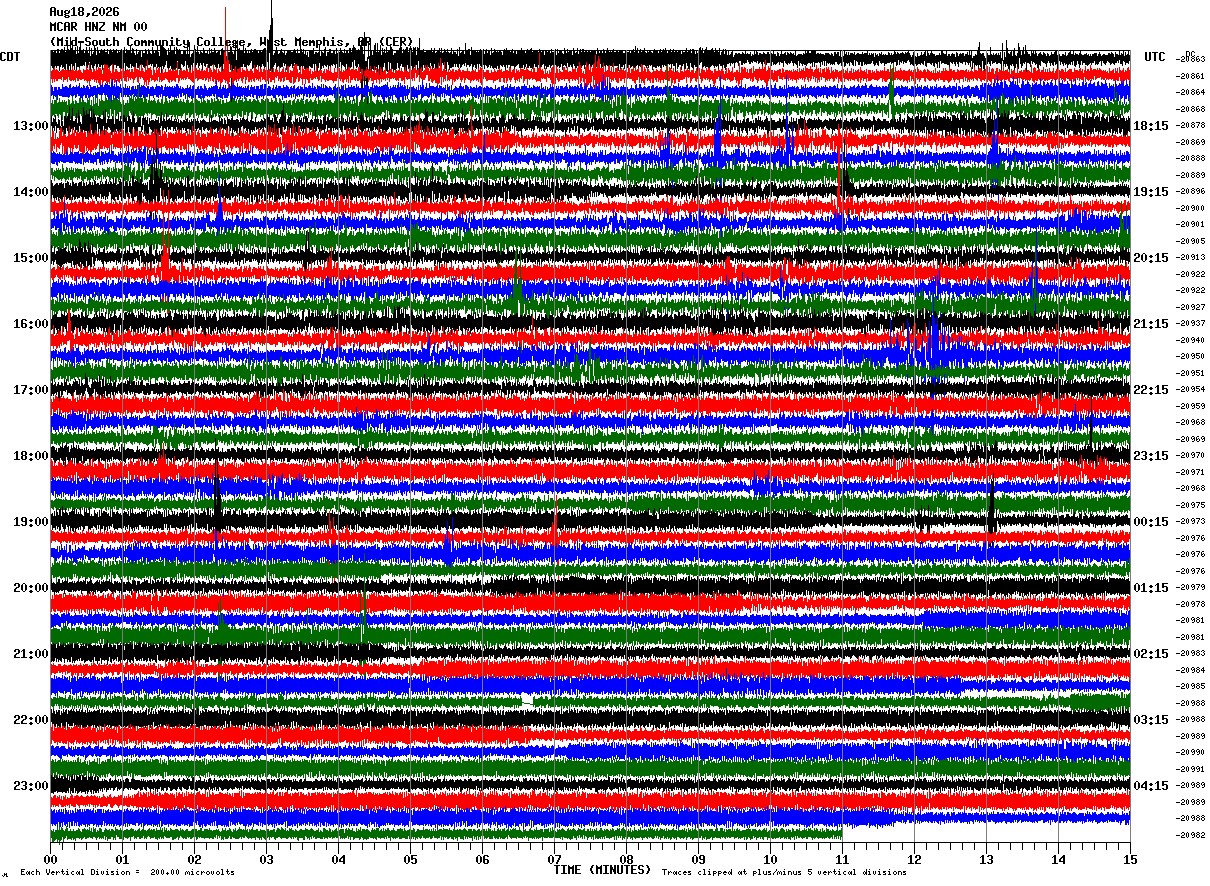Viewport: 1210px width, 886px height.
Task: Select the 18:00 CDT hour label
Action: [31, 456]
